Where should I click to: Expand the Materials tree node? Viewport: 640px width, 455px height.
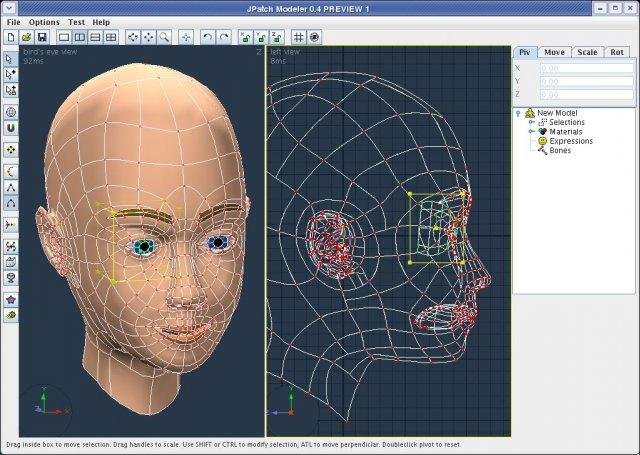click(x=529, y=131)
